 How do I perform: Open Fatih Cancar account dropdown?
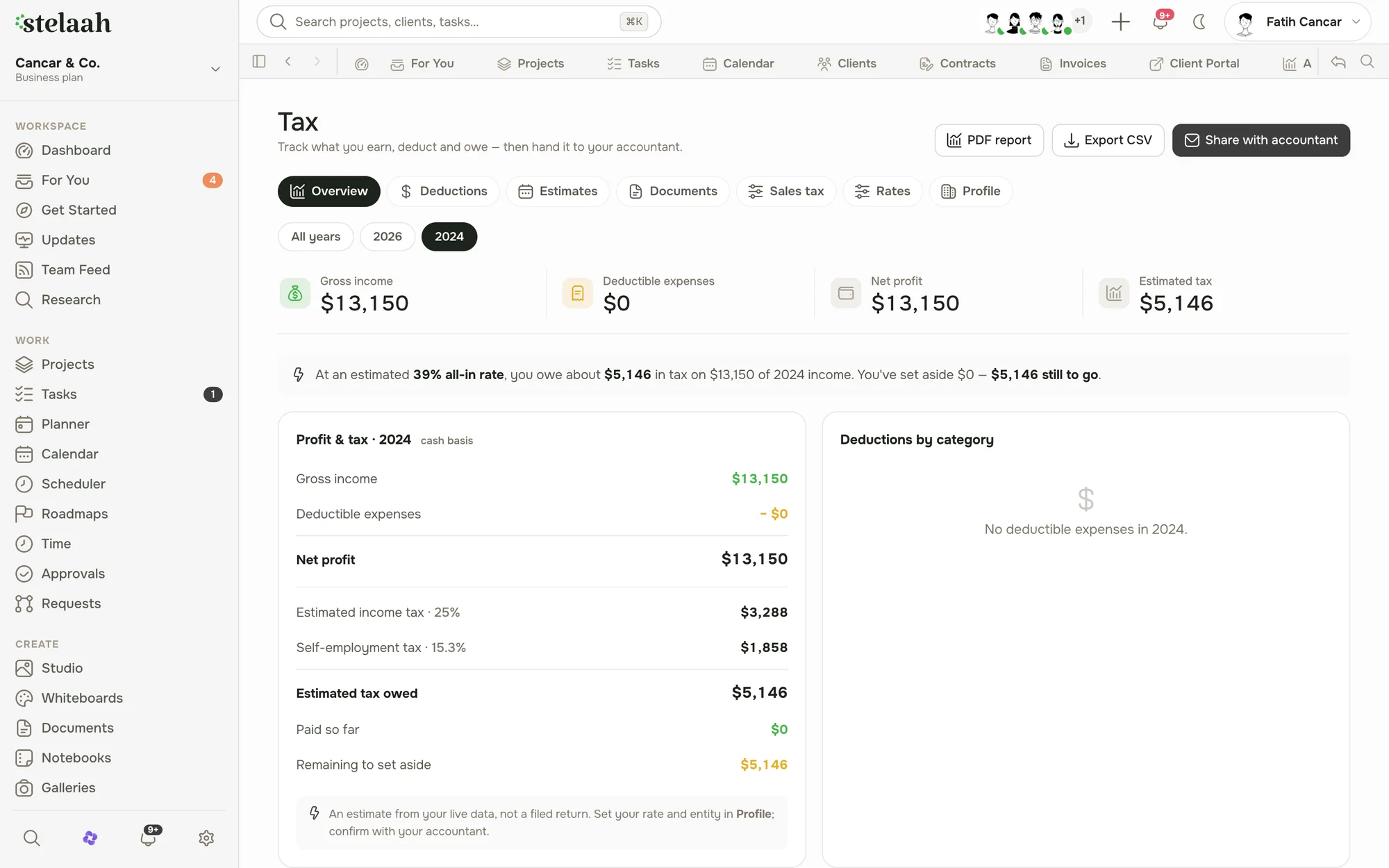pos(1297,22)
